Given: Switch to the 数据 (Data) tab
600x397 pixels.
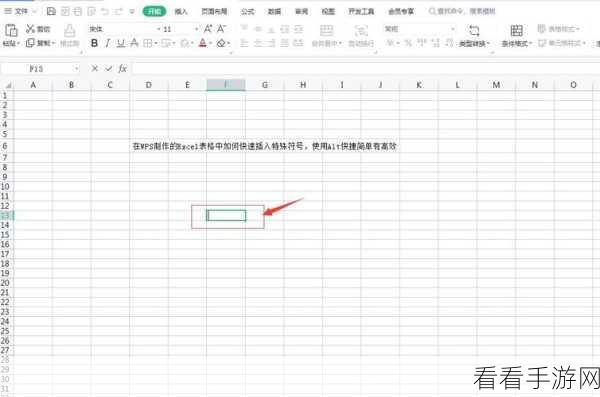Looking at the screenshot, I should click(274, 11).
